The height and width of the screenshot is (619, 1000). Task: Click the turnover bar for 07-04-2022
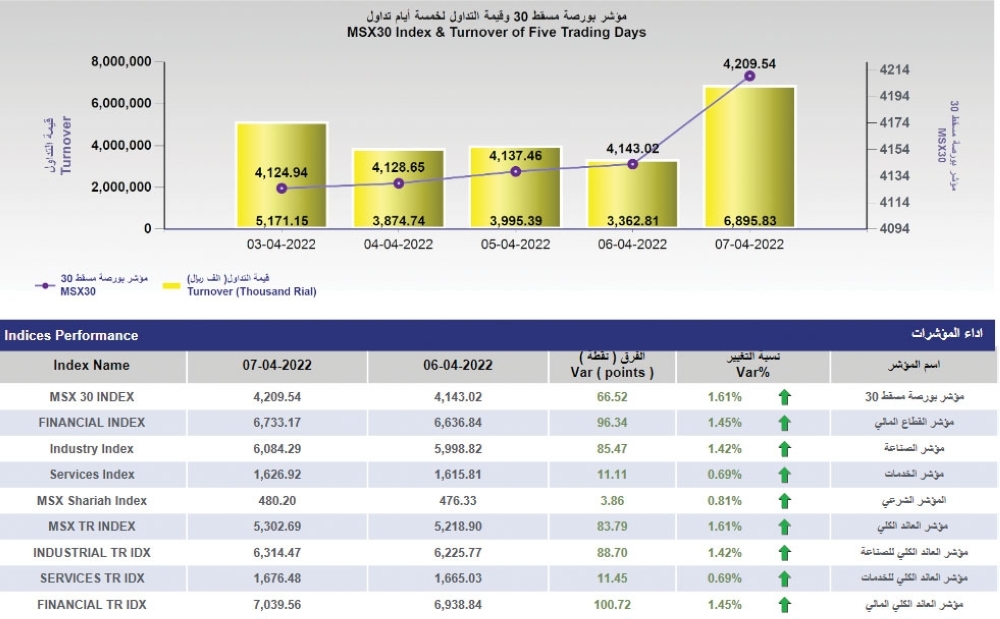pos(749,157)
